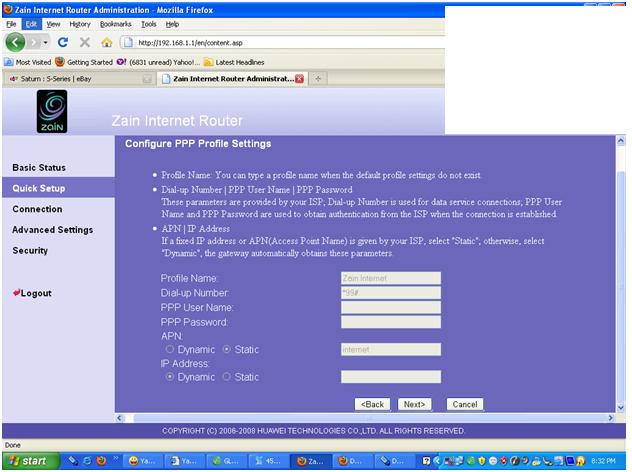Select Static IP Address radio button
Image resolution: width=632 pixels, height=472 pixels.
pos(226,377)
